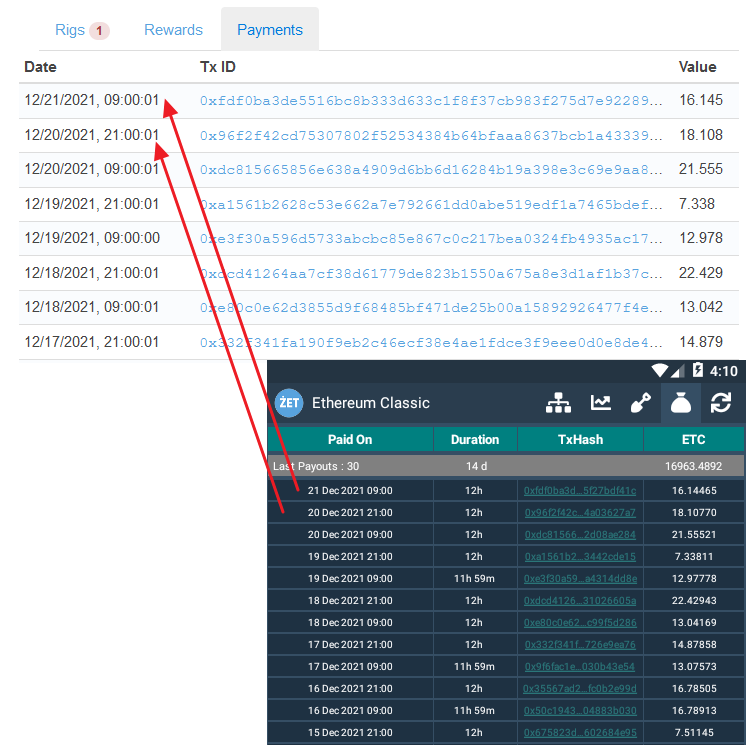Tap TxHash 0x9f6fac1e...030b43e54 in app
Screen dimensions: 747x748
[x=580, y=666]
